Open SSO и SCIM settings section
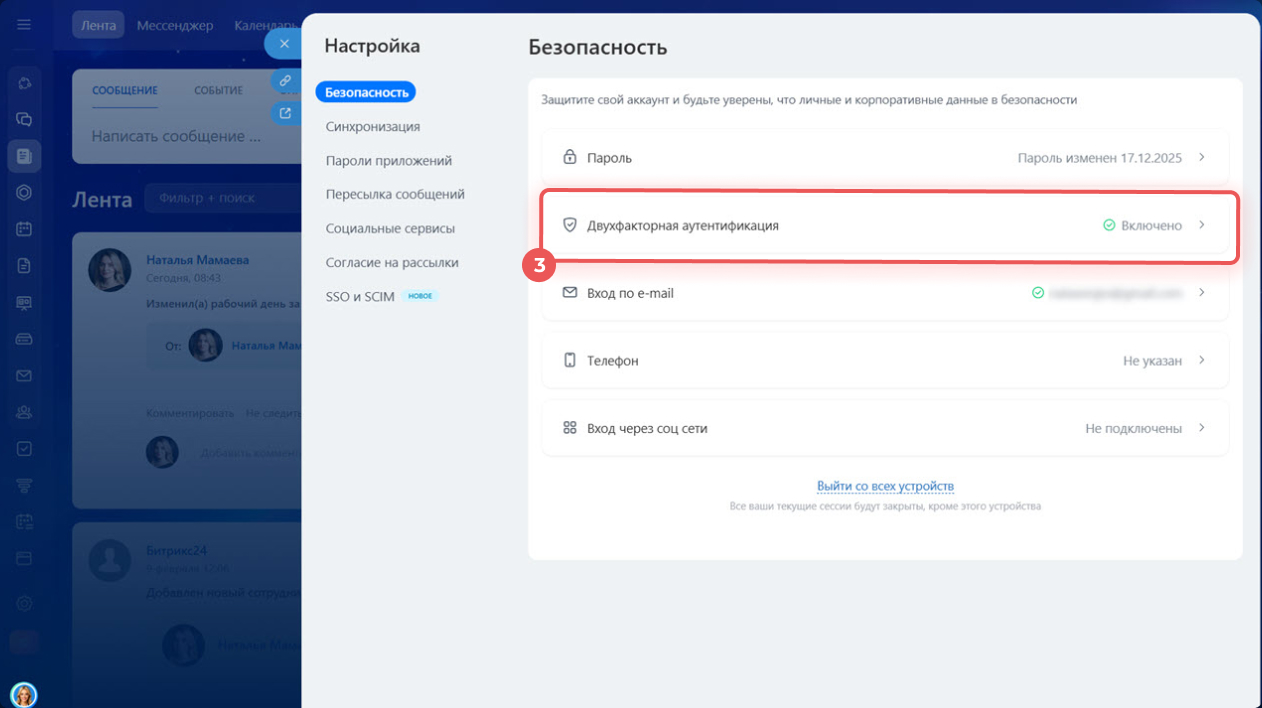This screenshot has height=708, width=1262. pyautogui.click(x=360, y=297)
